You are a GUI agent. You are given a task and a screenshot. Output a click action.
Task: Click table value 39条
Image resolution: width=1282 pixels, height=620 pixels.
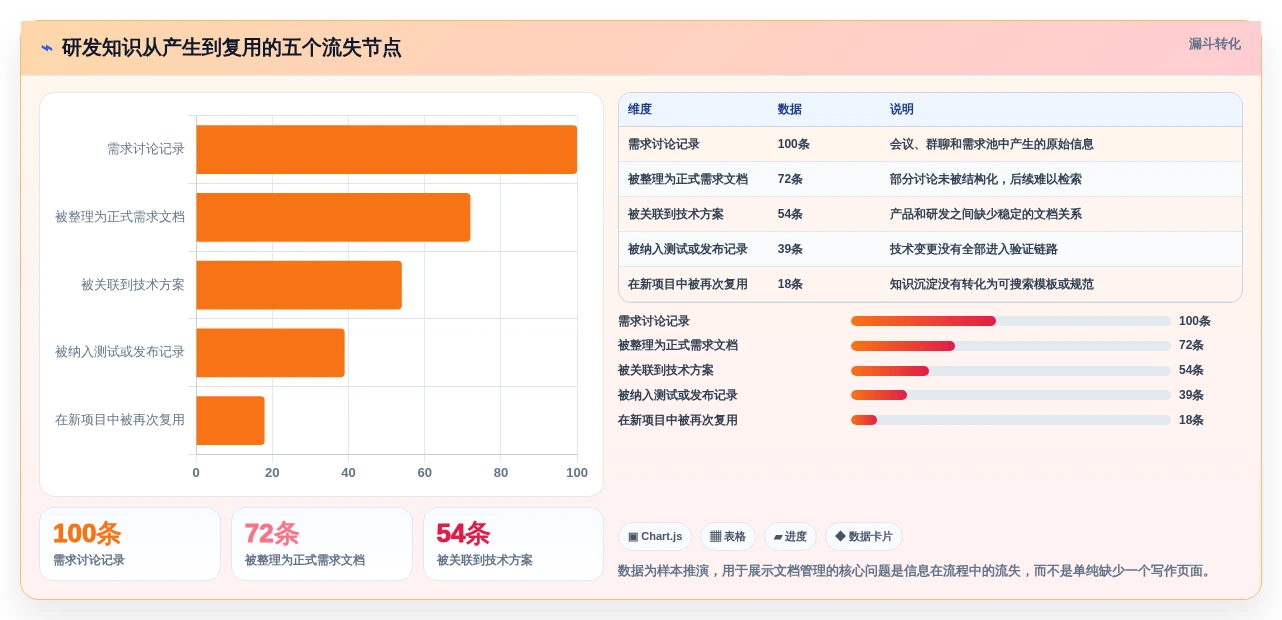pos(790,249)
